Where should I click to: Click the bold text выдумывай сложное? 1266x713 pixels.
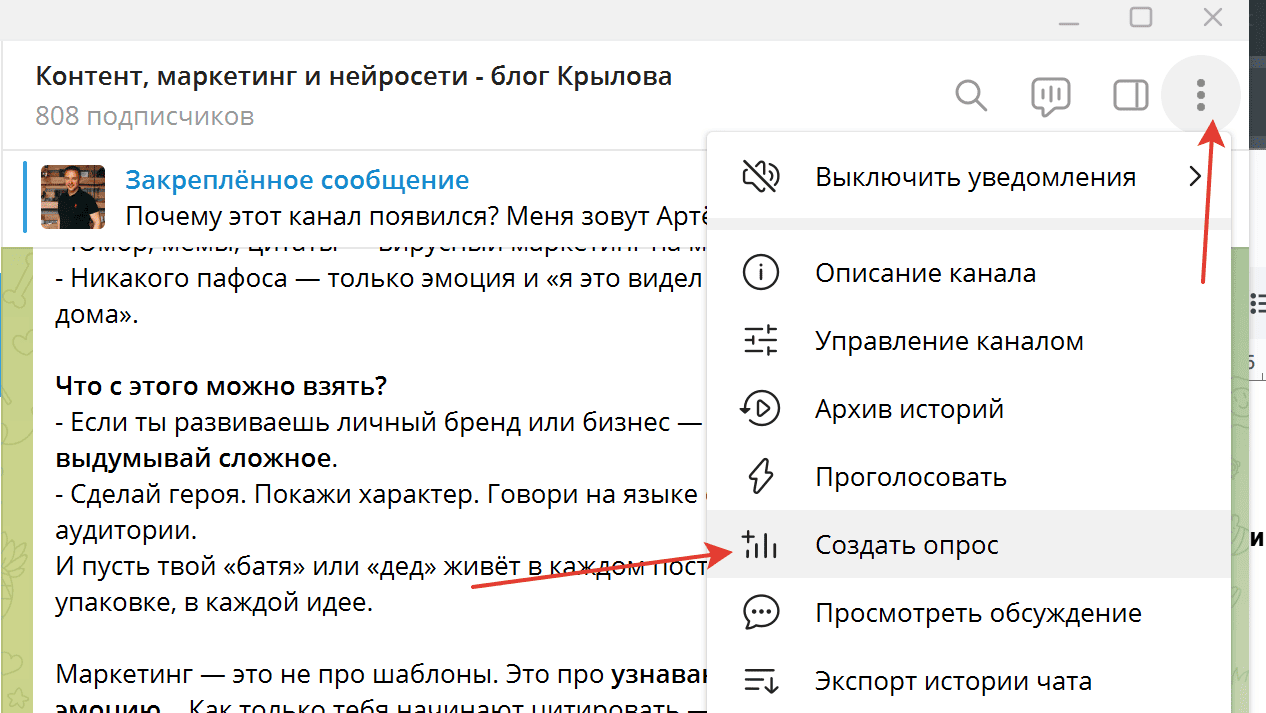(192, 459)
